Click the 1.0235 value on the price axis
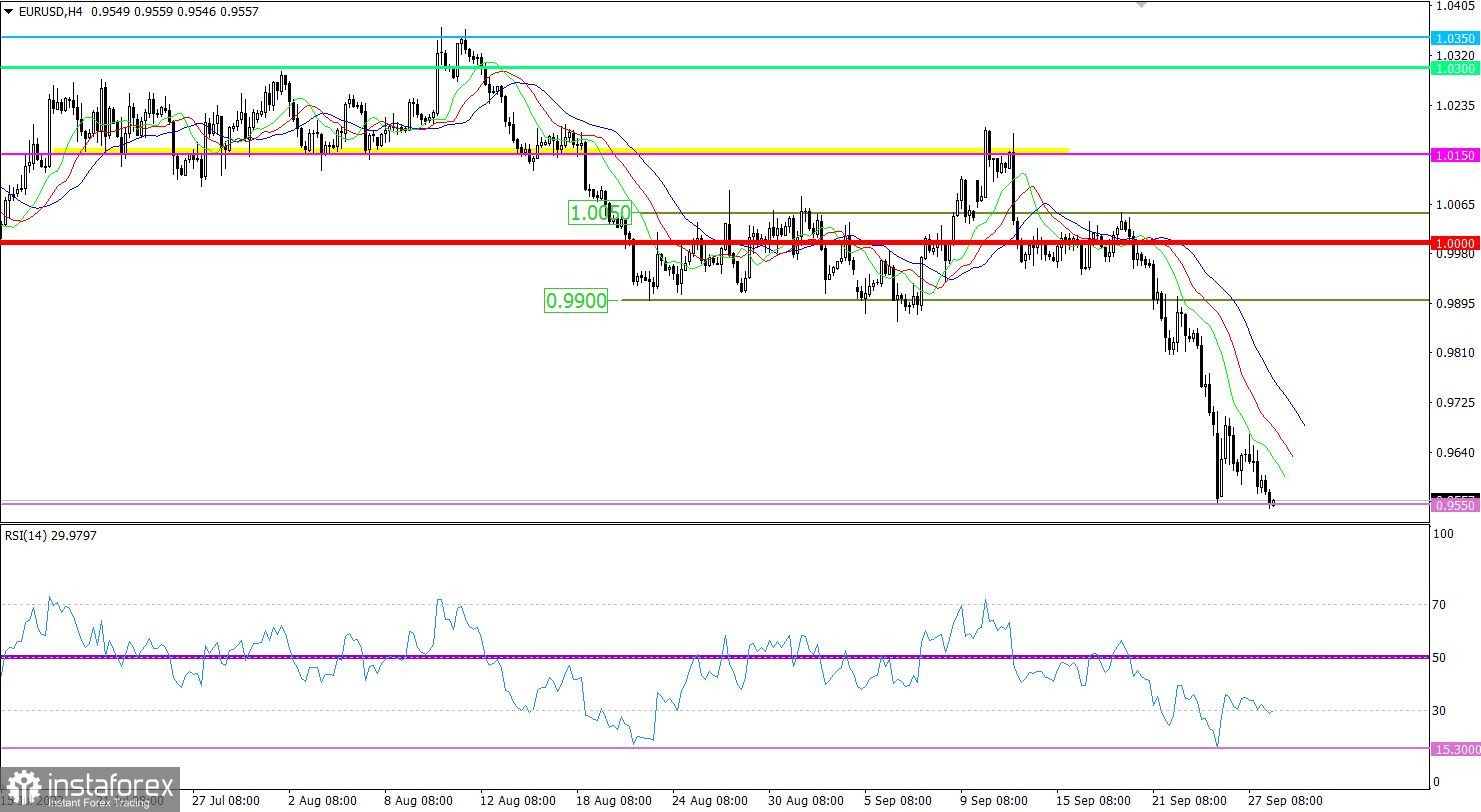The image size is (1481, 812). pyautogui.click(x=1453, y=105)
